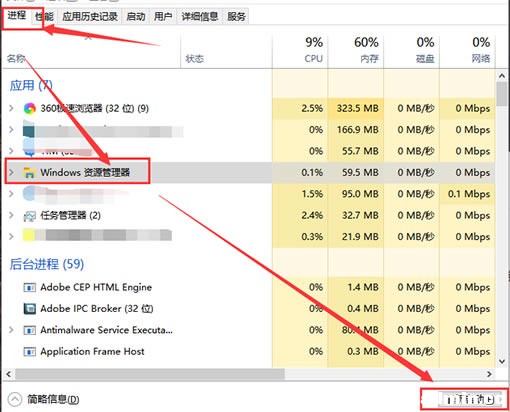
Task: Click the 360 browser process icon
Action: [30, 108]
